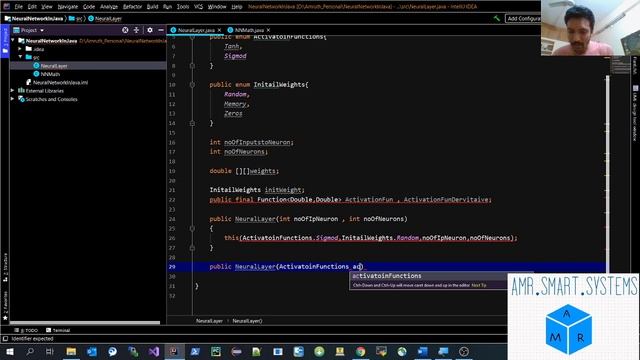
Task: Open the Analyze menu
Action: click(x=109, y=7)
